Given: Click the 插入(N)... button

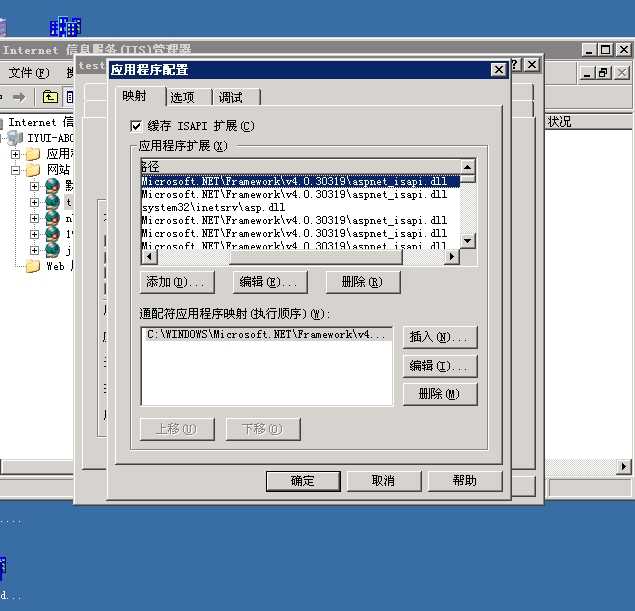Looking at the screenshot, I should [440, 337].
